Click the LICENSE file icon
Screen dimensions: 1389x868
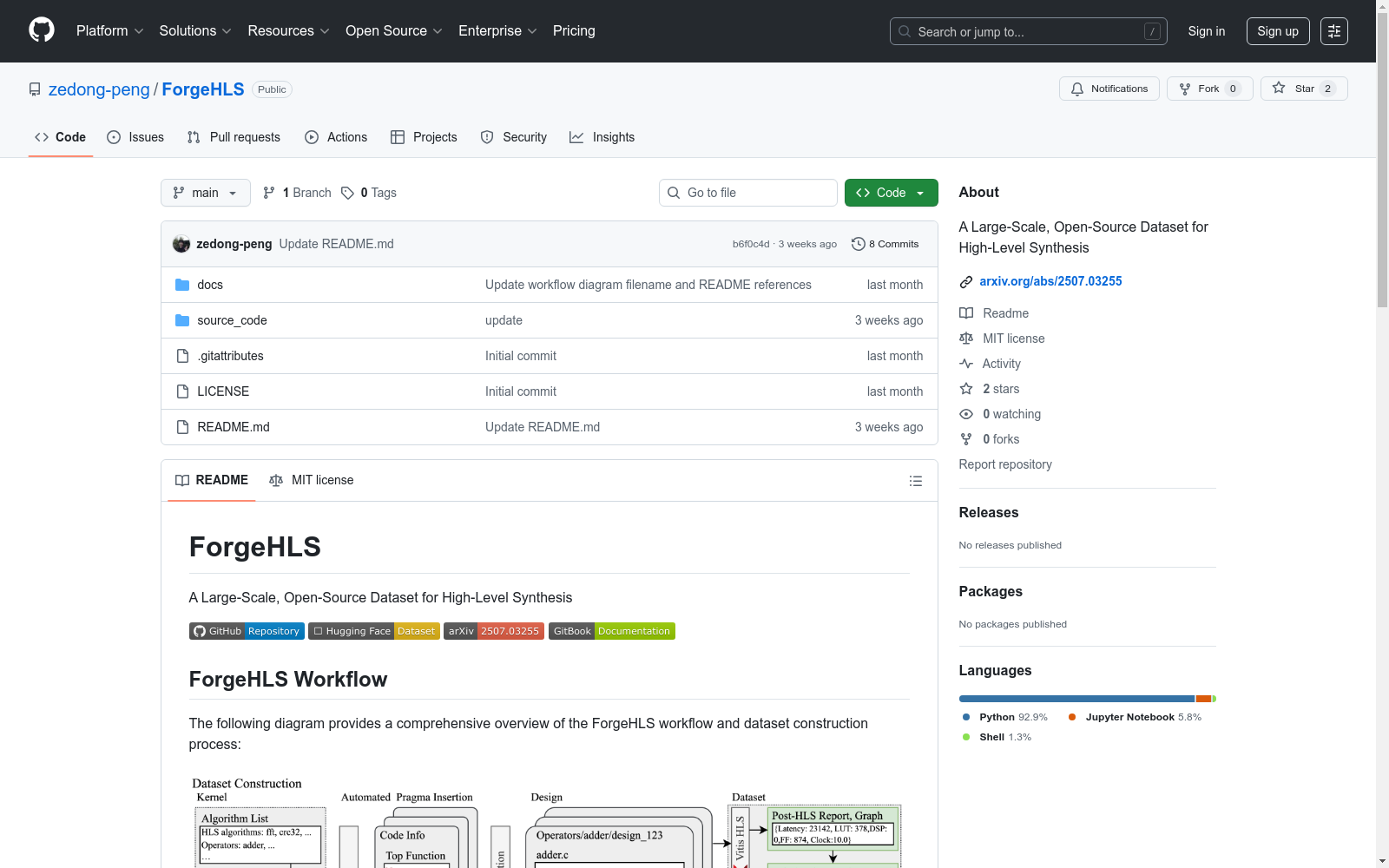(182, 391)
